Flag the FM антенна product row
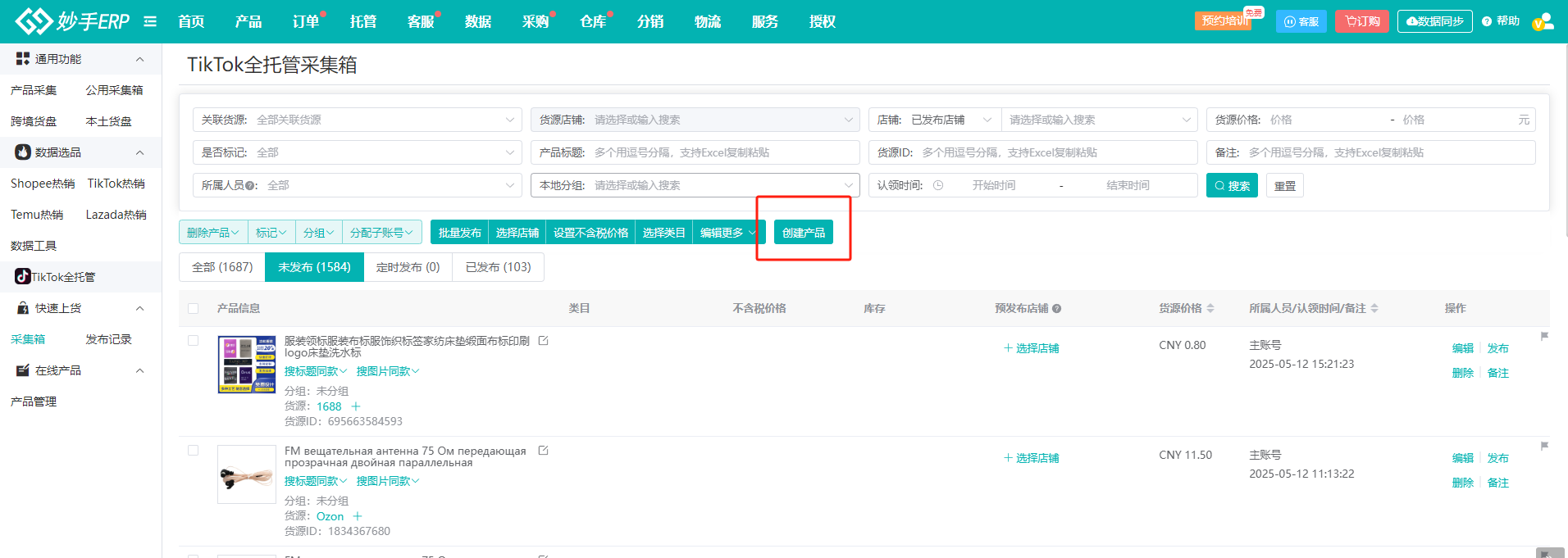 1544,446
